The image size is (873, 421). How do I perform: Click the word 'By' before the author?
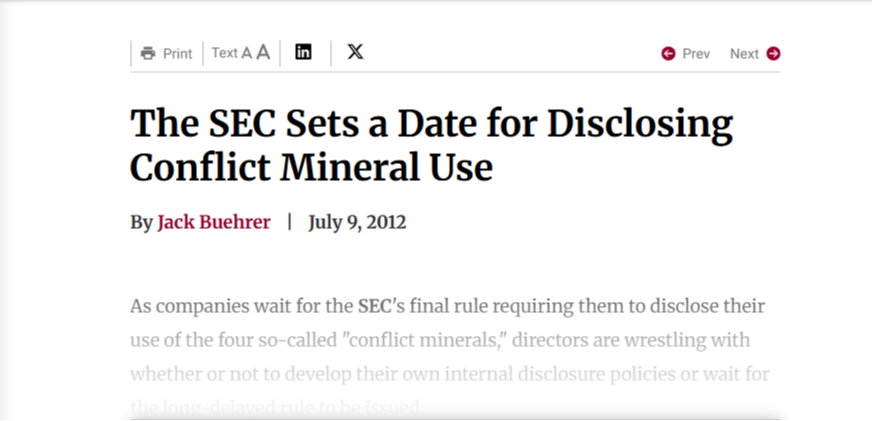coord(141,223)
